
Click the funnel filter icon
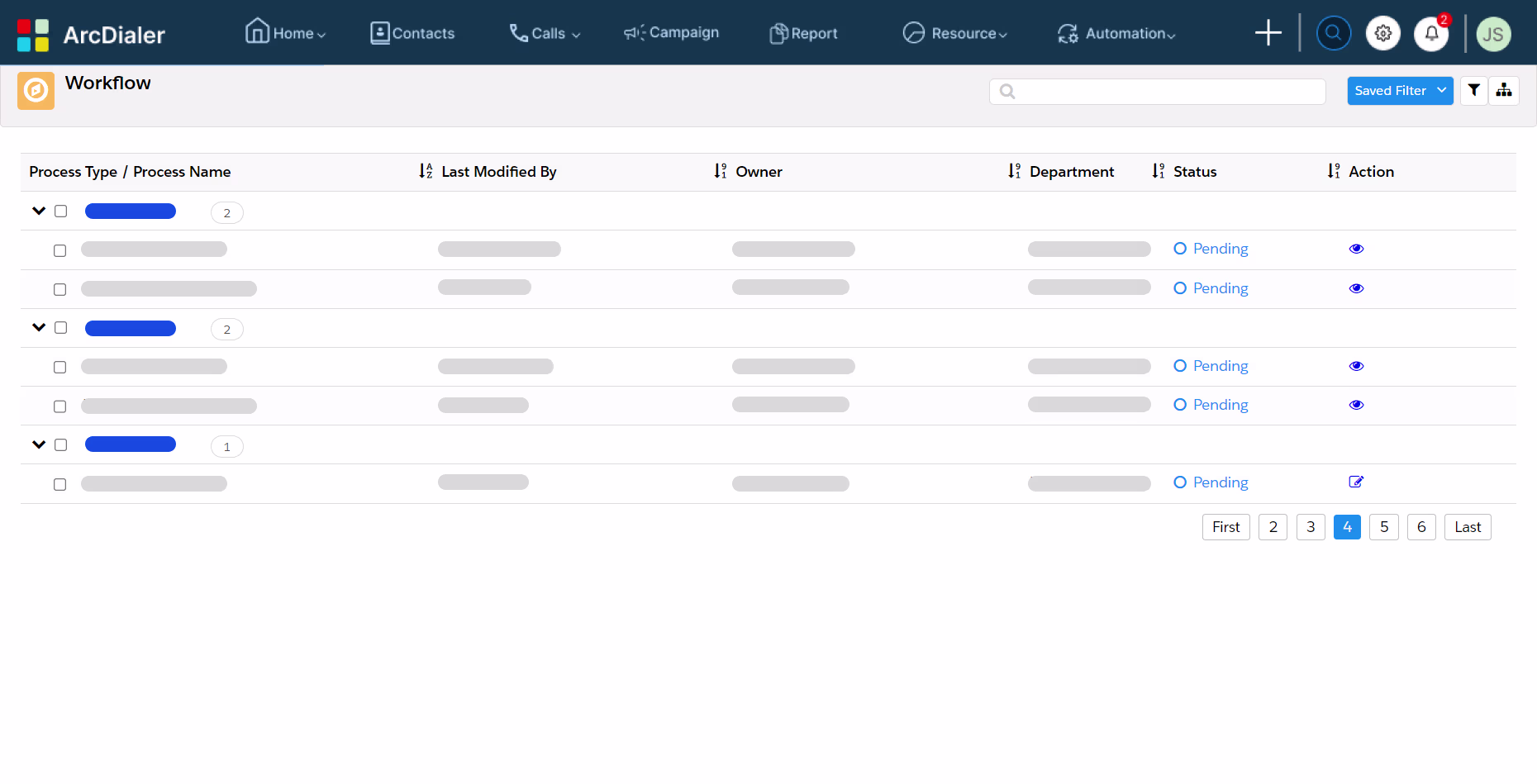[x=1473, y=91]
